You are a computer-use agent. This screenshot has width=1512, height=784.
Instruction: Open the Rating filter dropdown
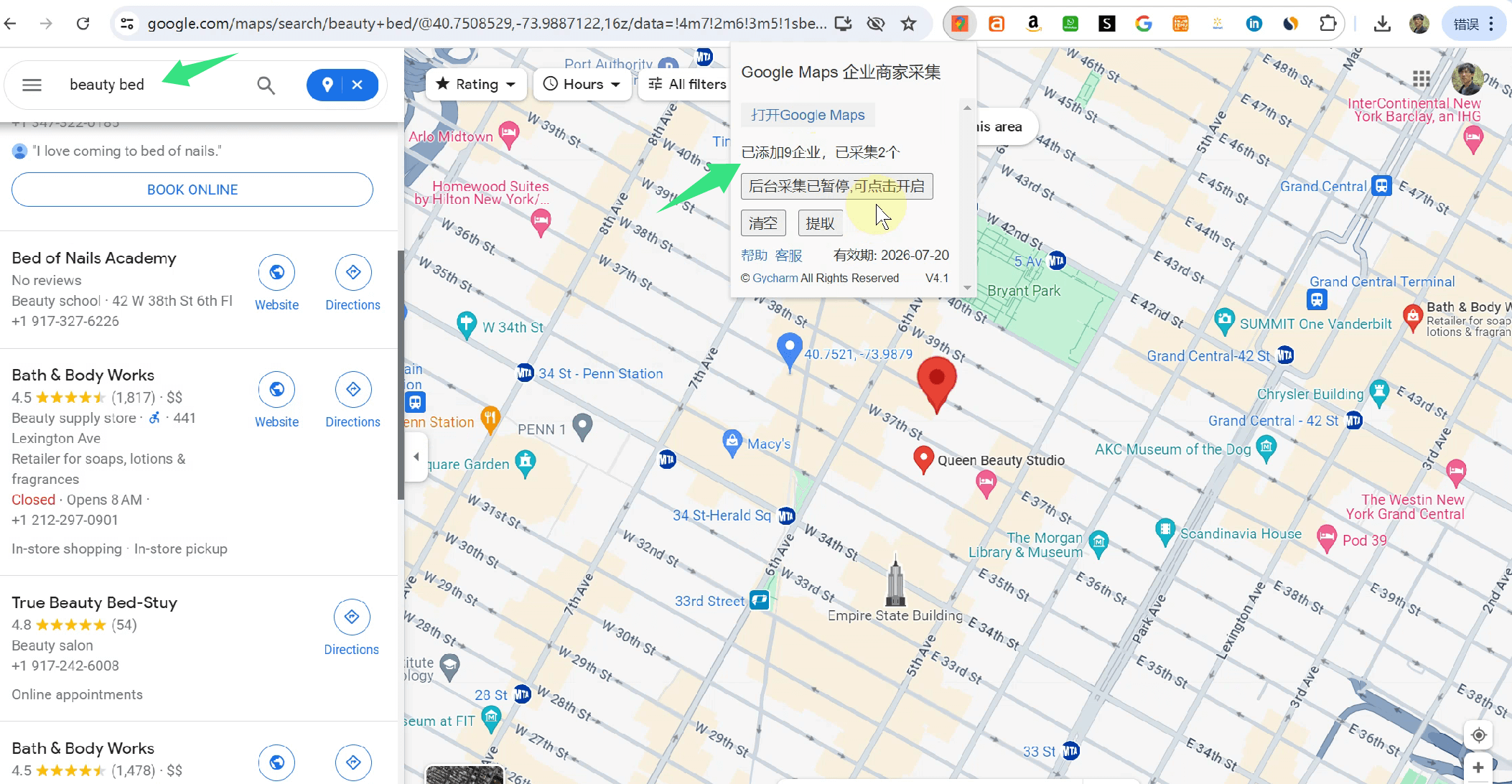476,84
